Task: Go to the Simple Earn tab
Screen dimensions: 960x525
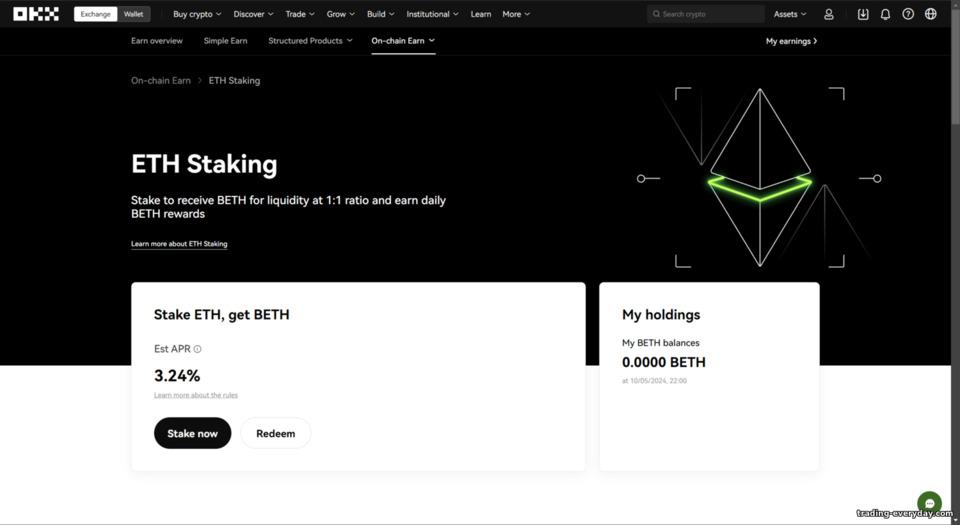Action: point(225,41)
